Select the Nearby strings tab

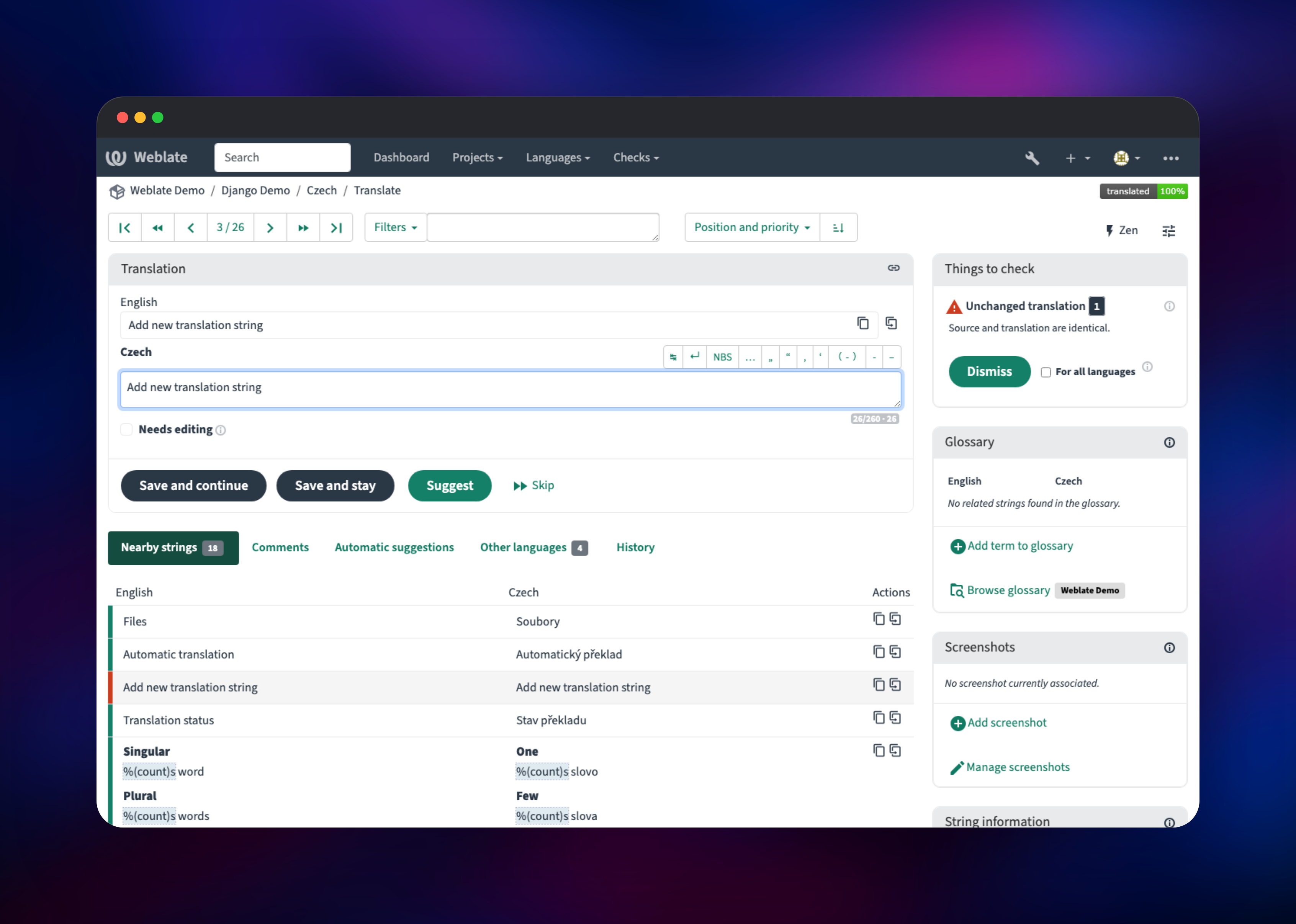pyautogui.click(x=173, y=548)
